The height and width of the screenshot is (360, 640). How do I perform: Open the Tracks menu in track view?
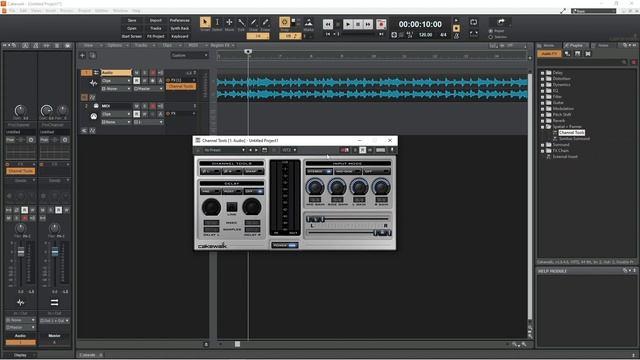point(141,45)
